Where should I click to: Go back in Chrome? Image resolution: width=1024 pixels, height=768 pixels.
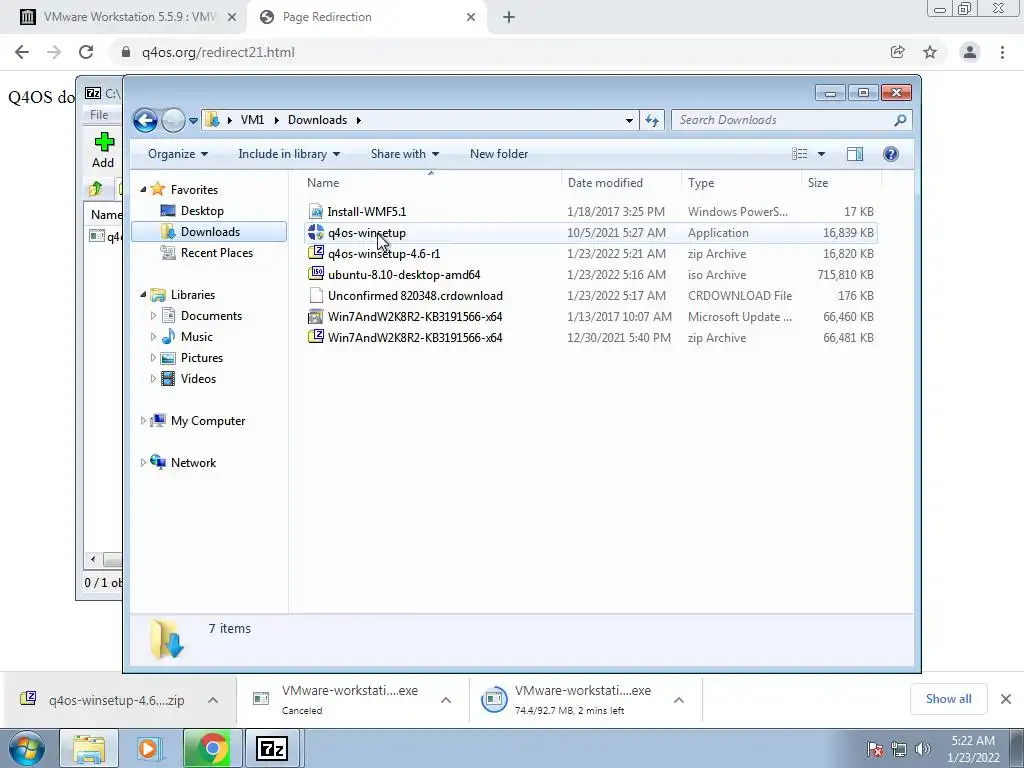click(22, 52)
